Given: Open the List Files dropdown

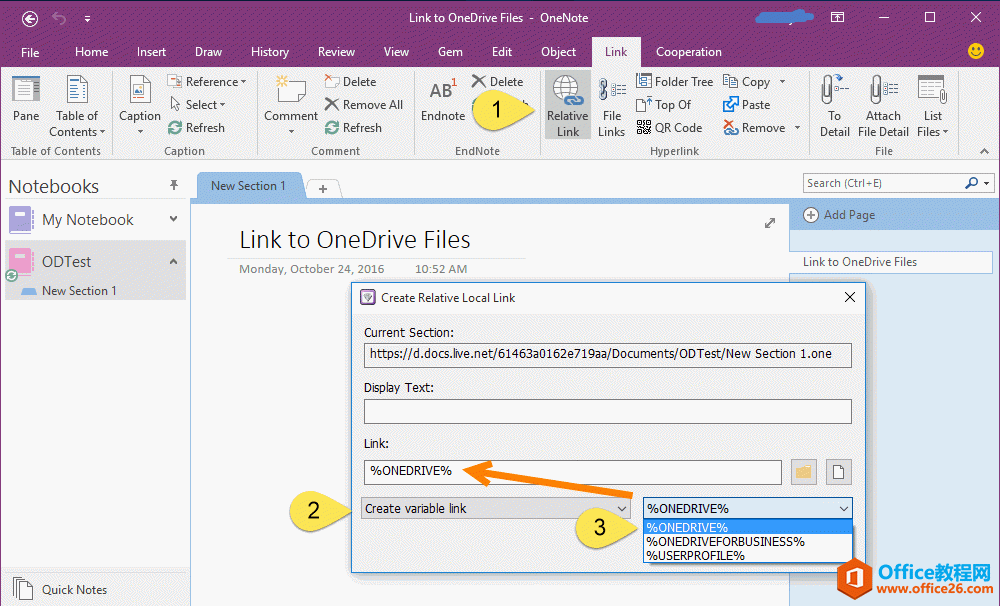Looking at the screenshot, I should (932, 106).
